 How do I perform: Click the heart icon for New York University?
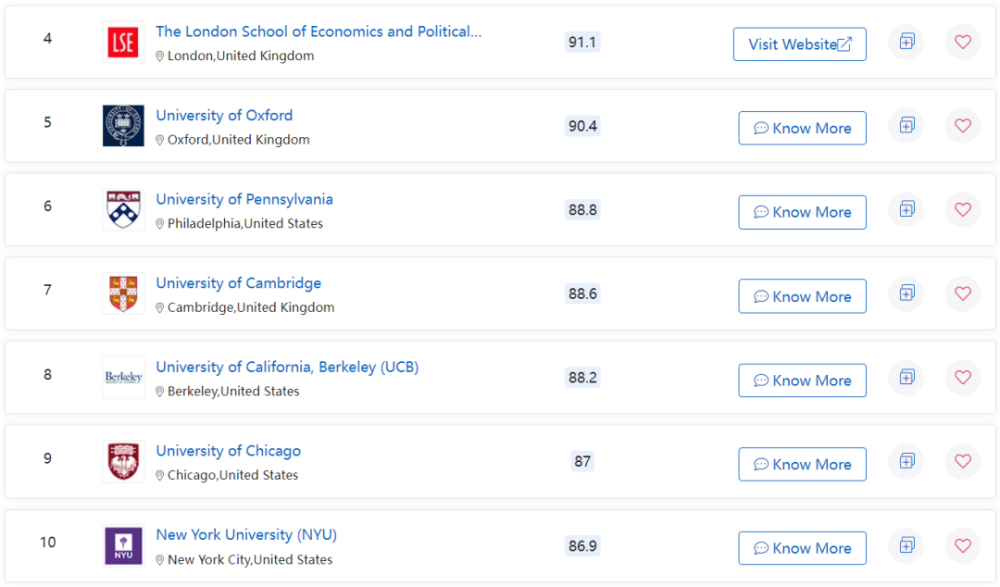click(x=962, y=546)
